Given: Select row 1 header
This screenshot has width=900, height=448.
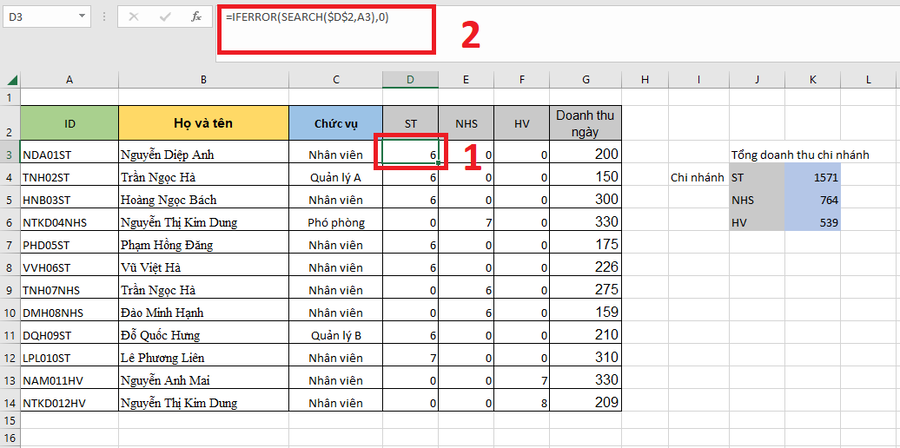Looking at the screenshot, I should (x=10, y=98).
